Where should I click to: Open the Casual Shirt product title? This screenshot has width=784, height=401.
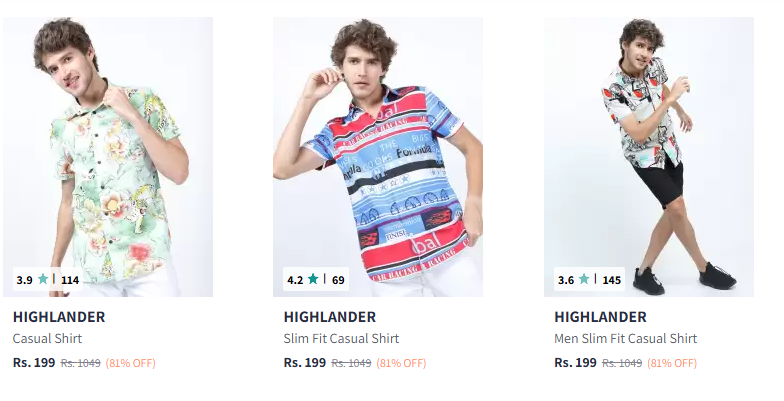(x=47, y=338)
